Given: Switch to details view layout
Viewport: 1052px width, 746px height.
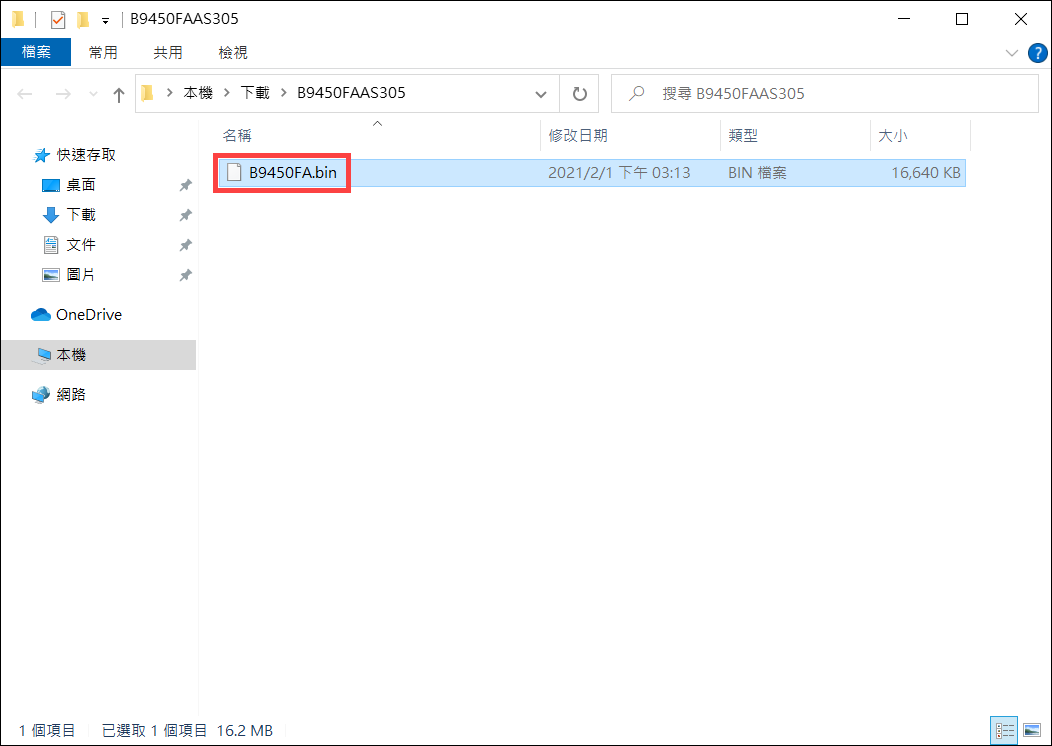Looking at the screenshot, I should pyautogui.click(x=1003, y=730).
